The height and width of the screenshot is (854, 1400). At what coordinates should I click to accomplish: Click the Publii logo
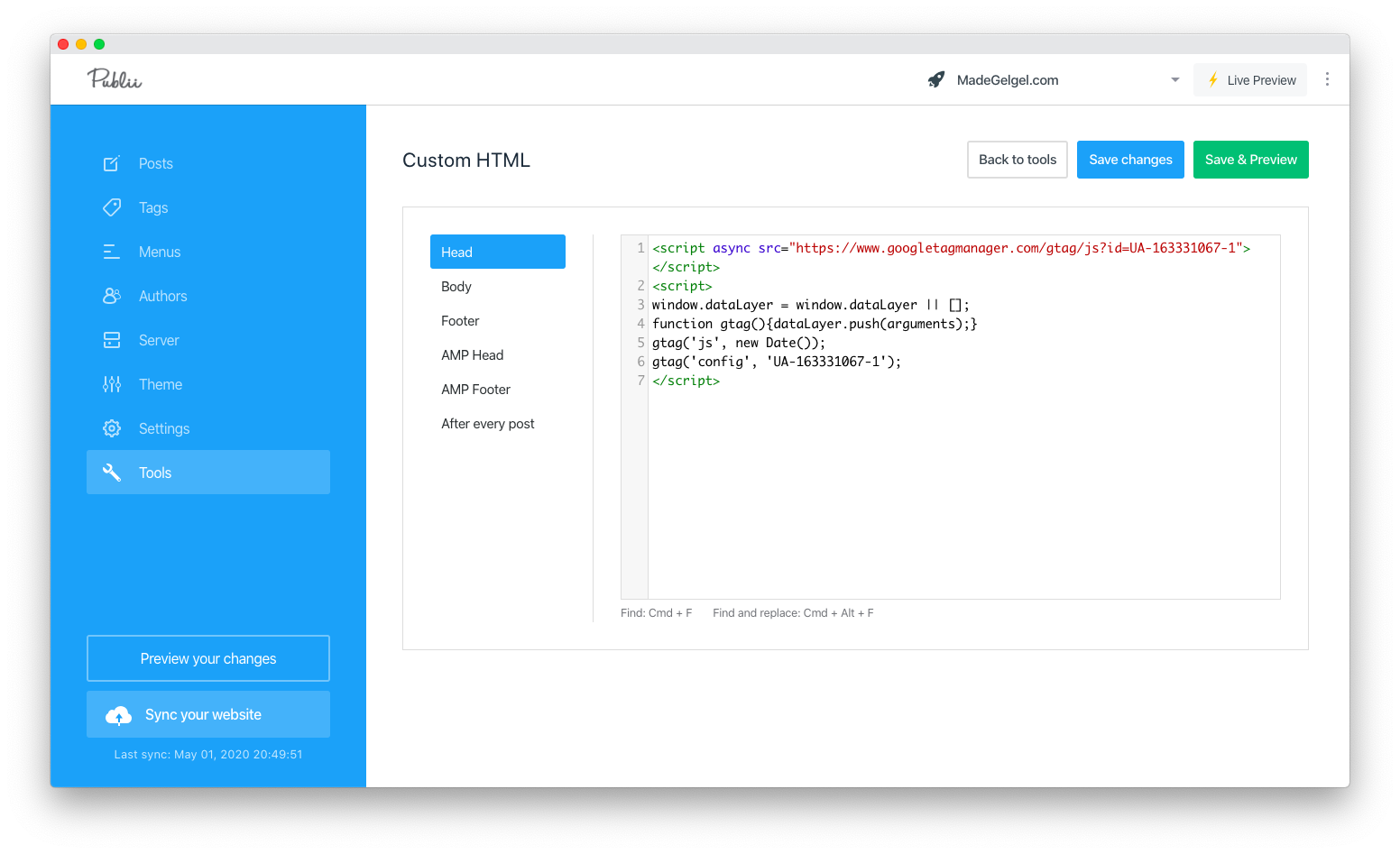click(x=115, y=79)
